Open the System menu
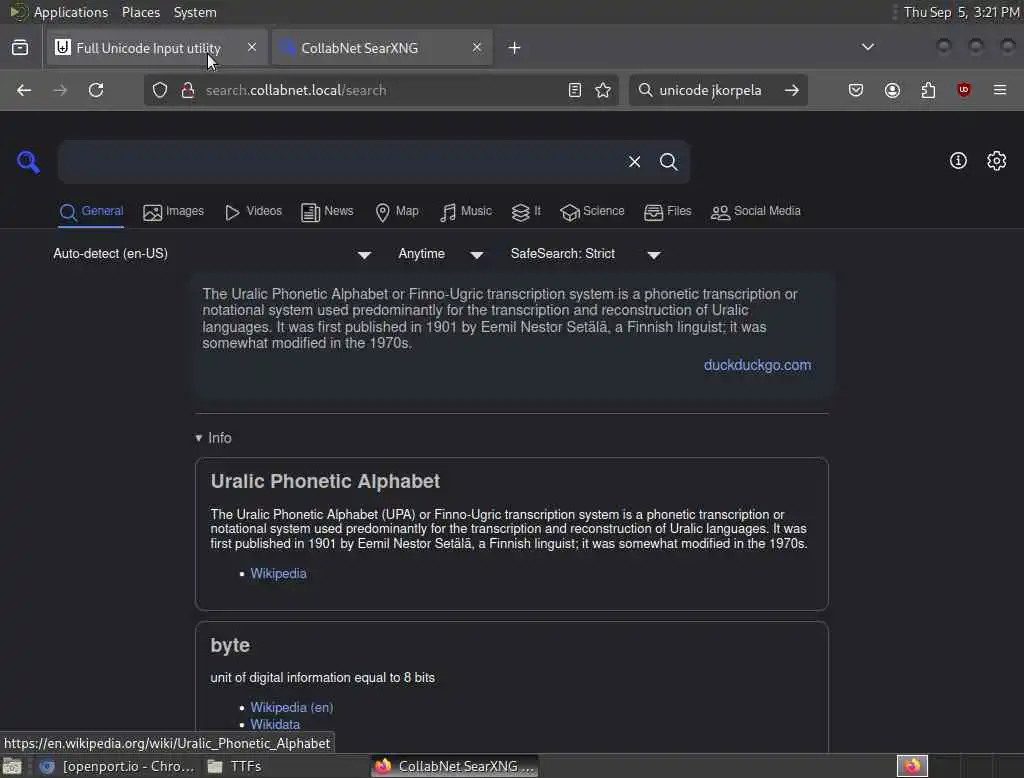The image size is (1024, 778). click(195, 12)
